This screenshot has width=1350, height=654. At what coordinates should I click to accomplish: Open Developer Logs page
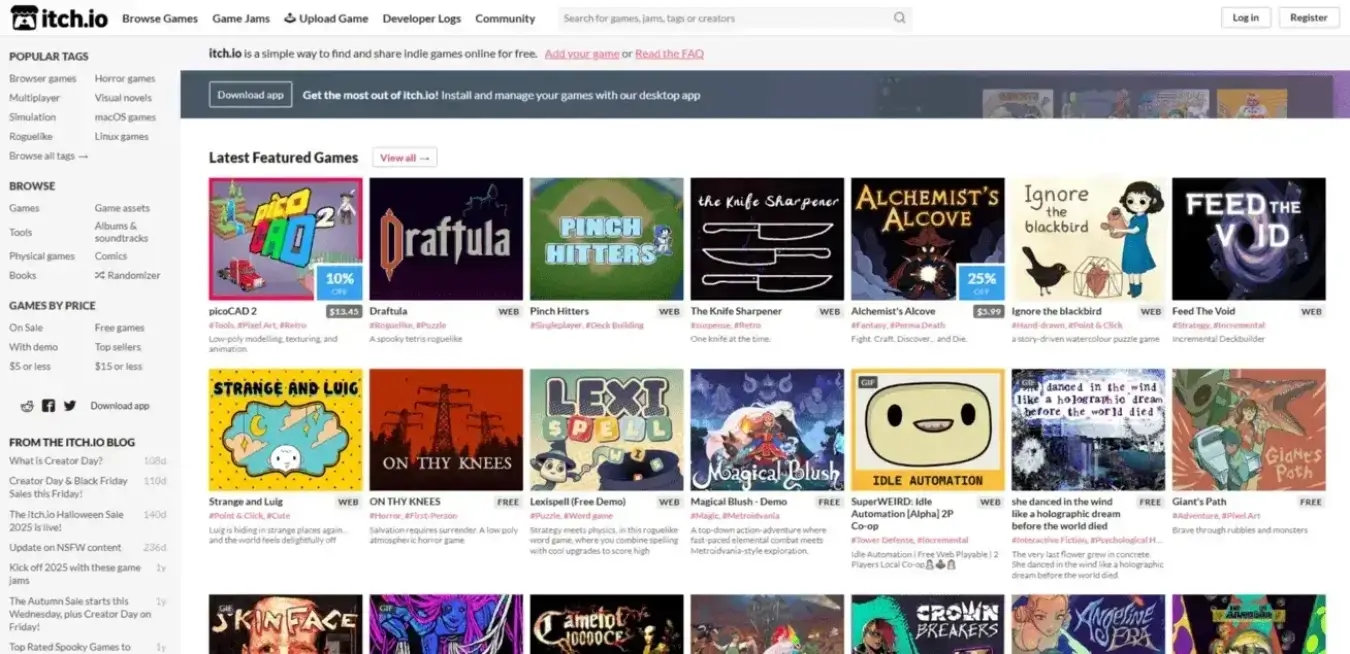(422, 18)
